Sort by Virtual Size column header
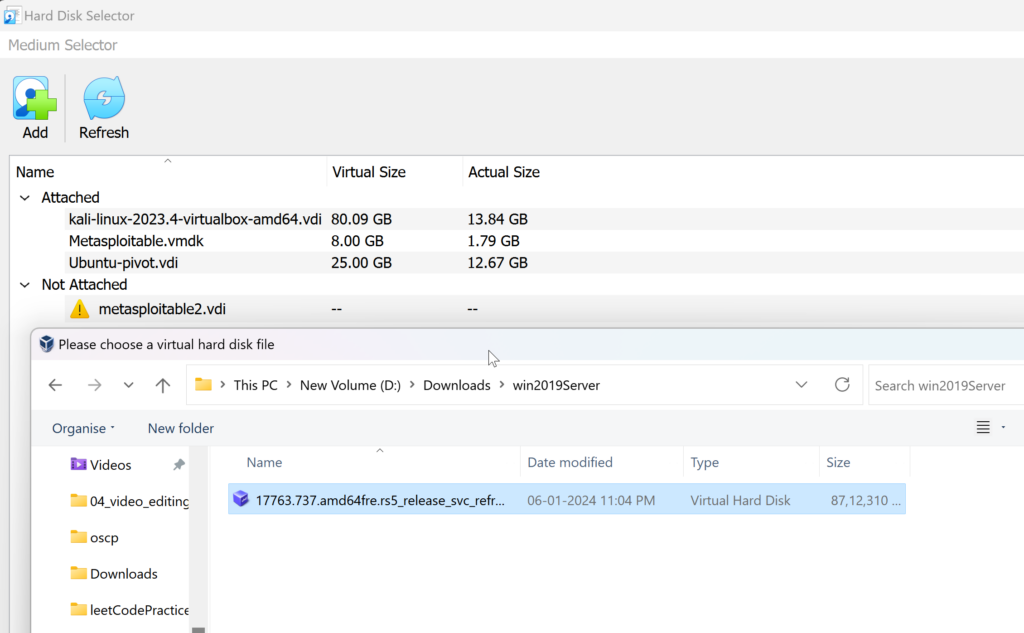Screen dimensions: 1024x633 [369, 172]
